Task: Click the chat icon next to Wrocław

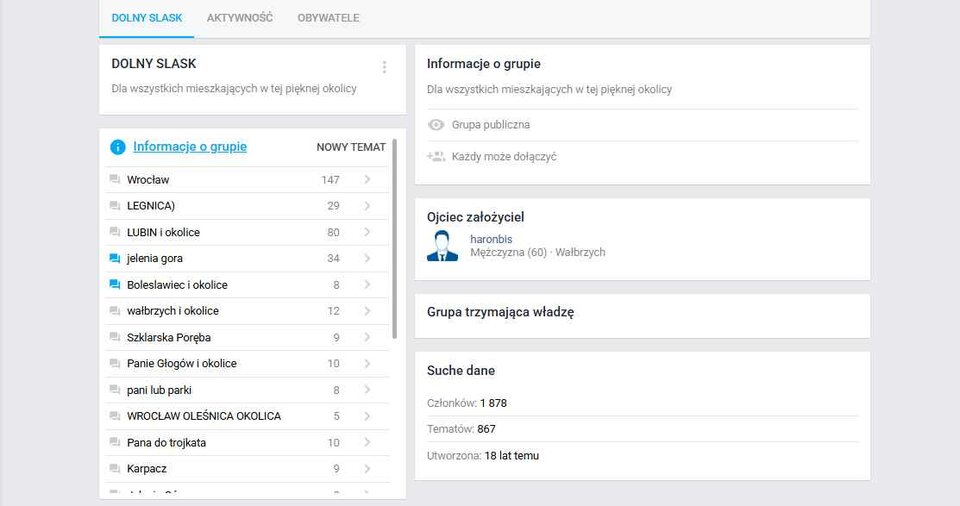Action: [x=115, y=180]
